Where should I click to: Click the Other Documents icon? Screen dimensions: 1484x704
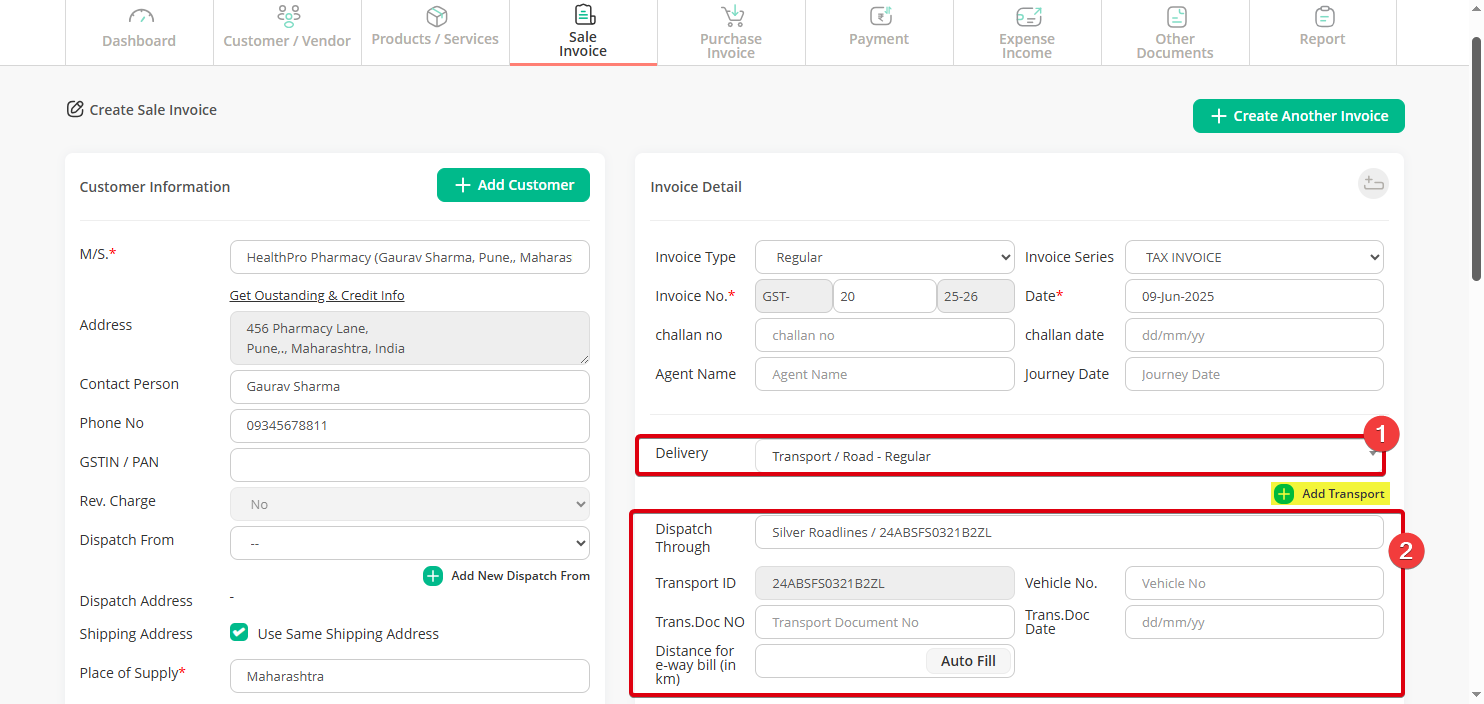click(1176, 16)
